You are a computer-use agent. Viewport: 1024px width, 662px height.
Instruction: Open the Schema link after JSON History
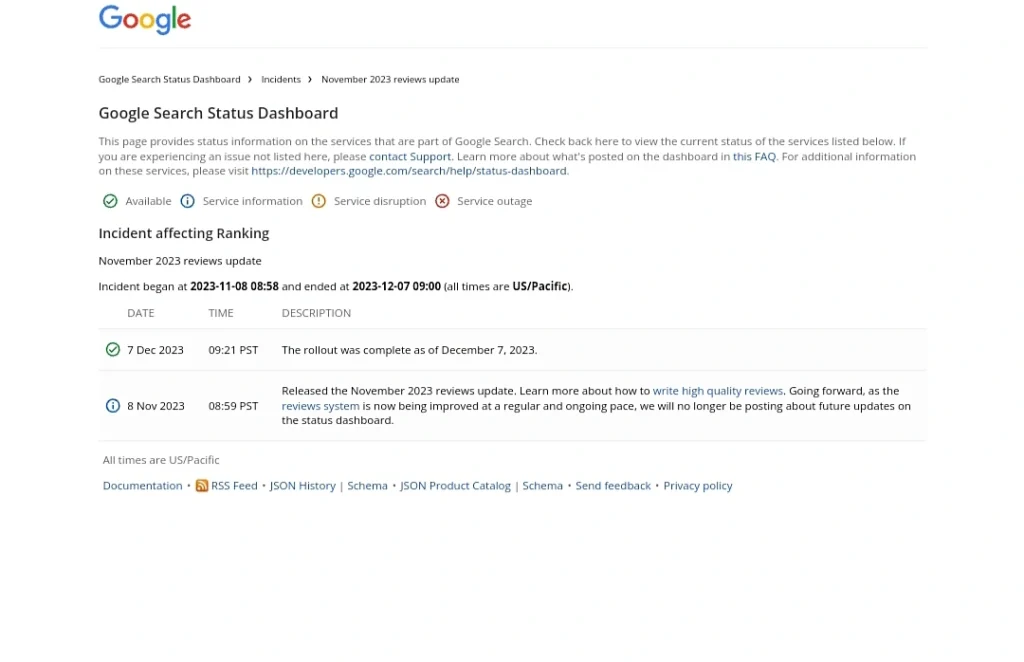(367, 485)
